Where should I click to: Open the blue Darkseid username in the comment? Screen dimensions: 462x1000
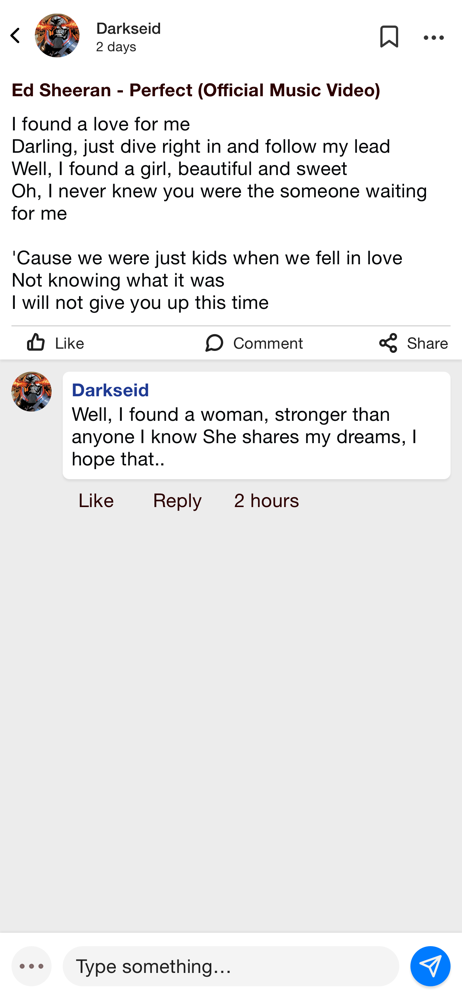coord(110,390)
